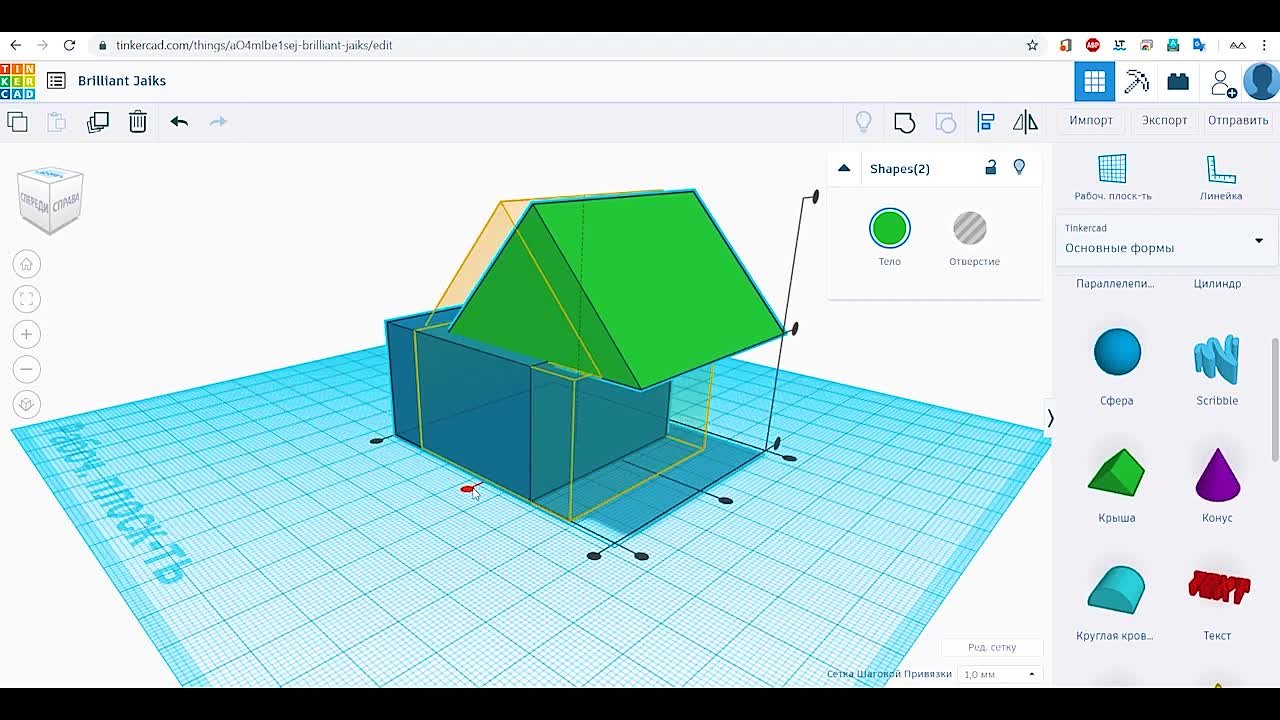1280x720 pixels.
Task: Select the Конус shape
Action: pos(1217,480)
